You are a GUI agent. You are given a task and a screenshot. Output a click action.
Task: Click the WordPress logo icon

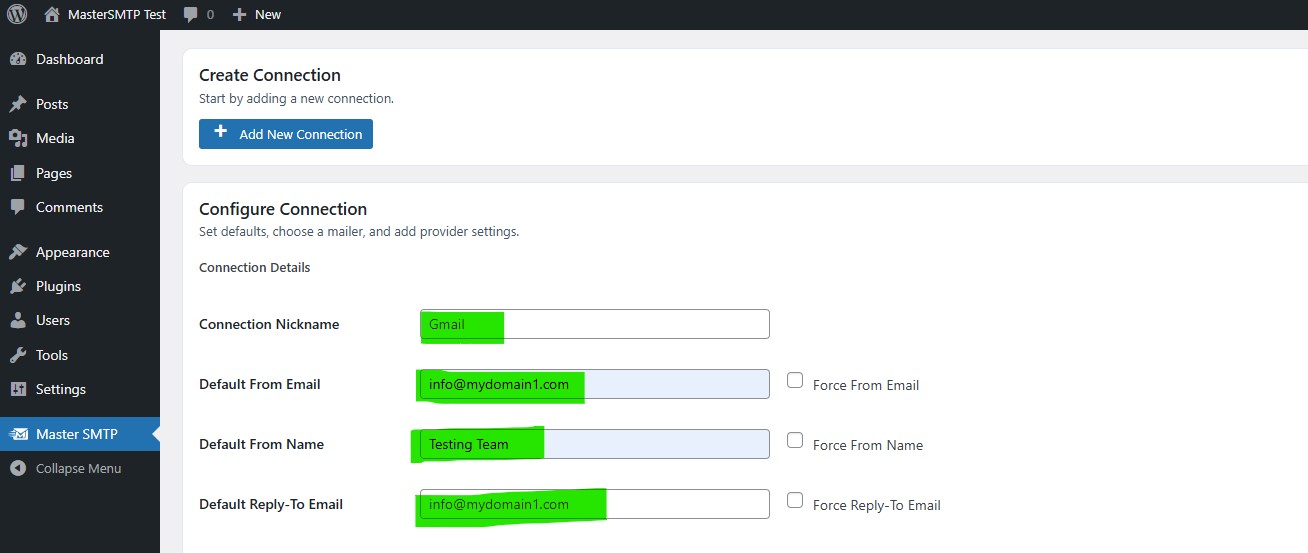(17, 15)
